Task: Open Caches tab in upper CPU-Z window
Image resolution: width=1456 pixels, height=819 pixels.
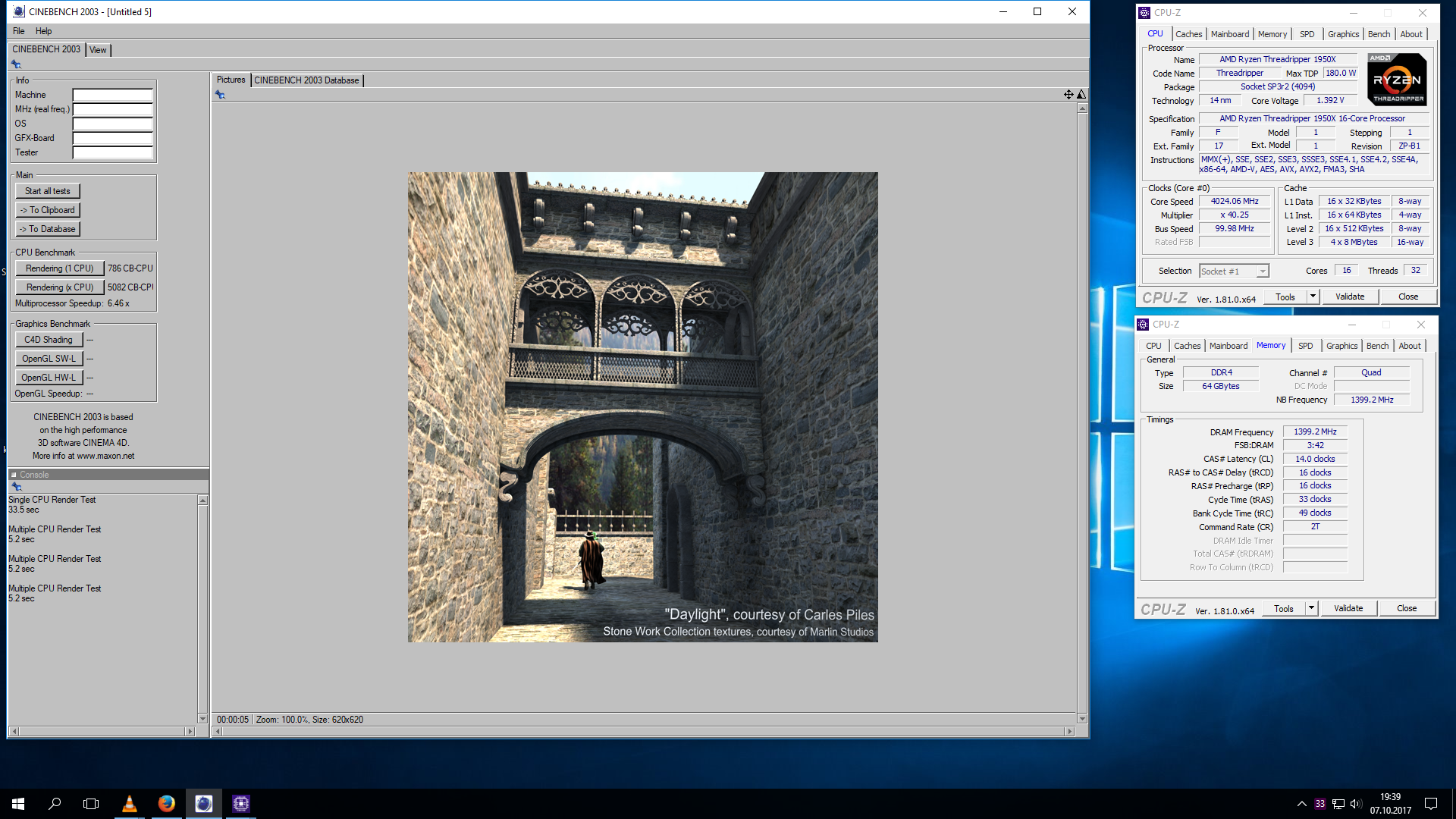Action: tap(1188, 34)
